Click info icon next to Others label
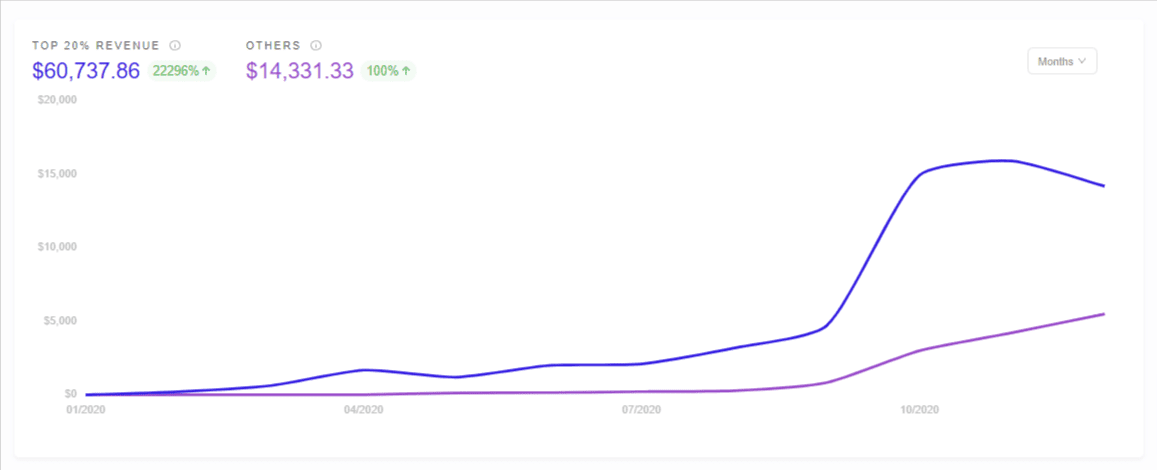Image resolution: width=1157 pixels, height=470 pixels. [x=316, y=46]
